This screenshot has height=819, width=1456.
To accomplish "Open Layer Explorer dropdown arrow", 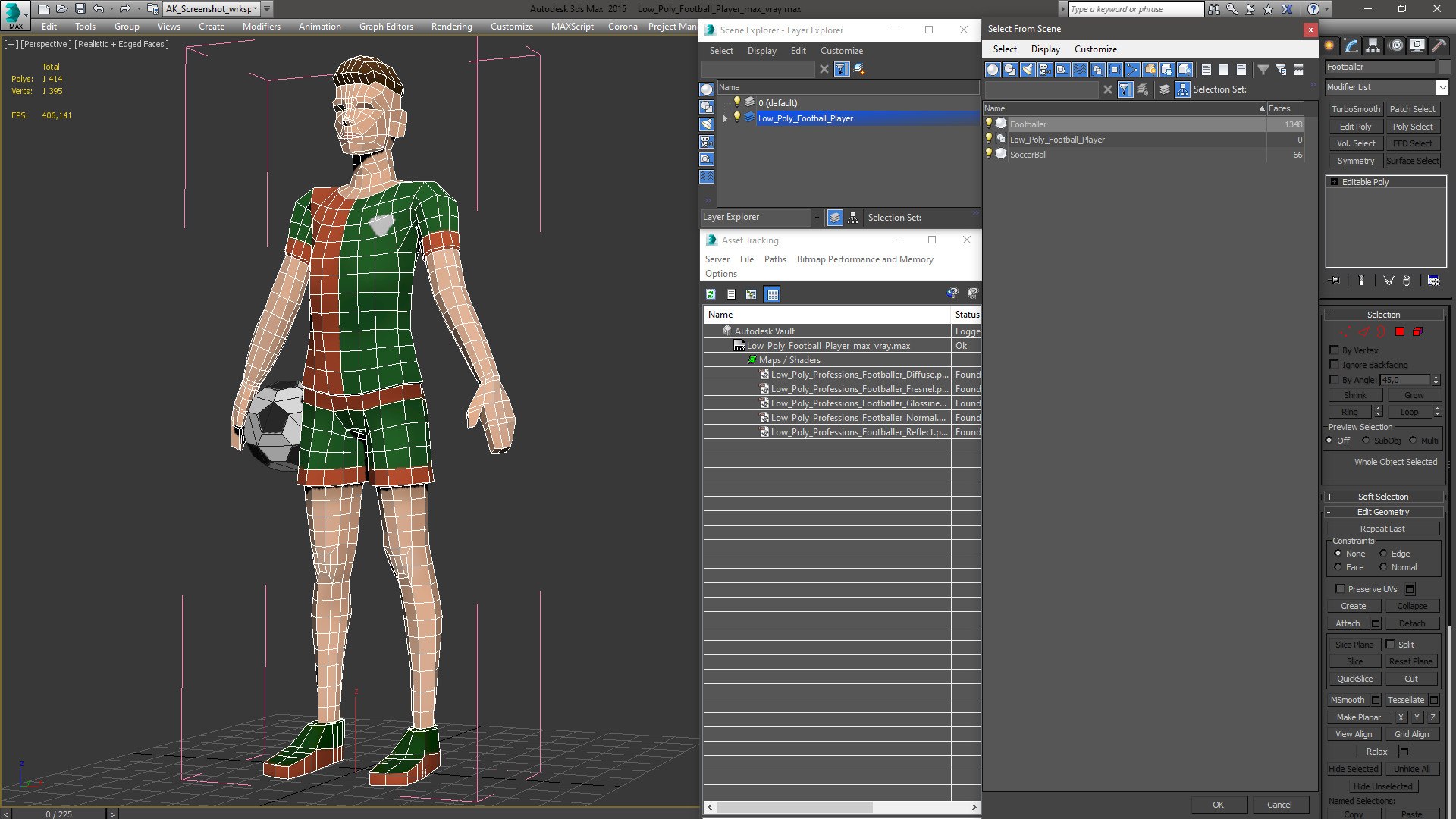I will (x=817, y=218).
